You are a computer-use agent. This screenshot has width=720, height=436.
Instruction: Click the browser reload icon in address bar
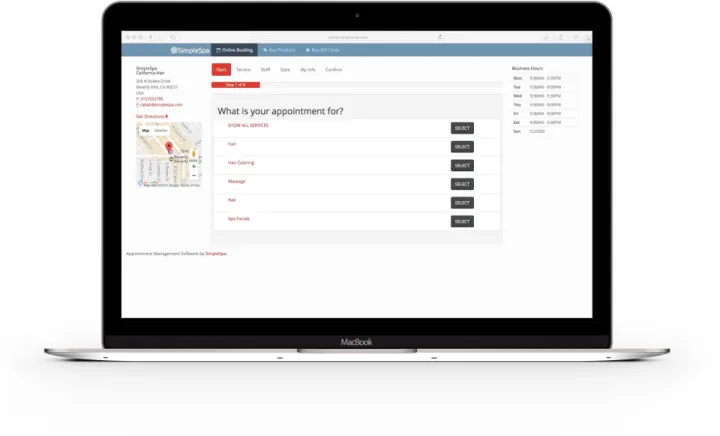coord(440,36)
